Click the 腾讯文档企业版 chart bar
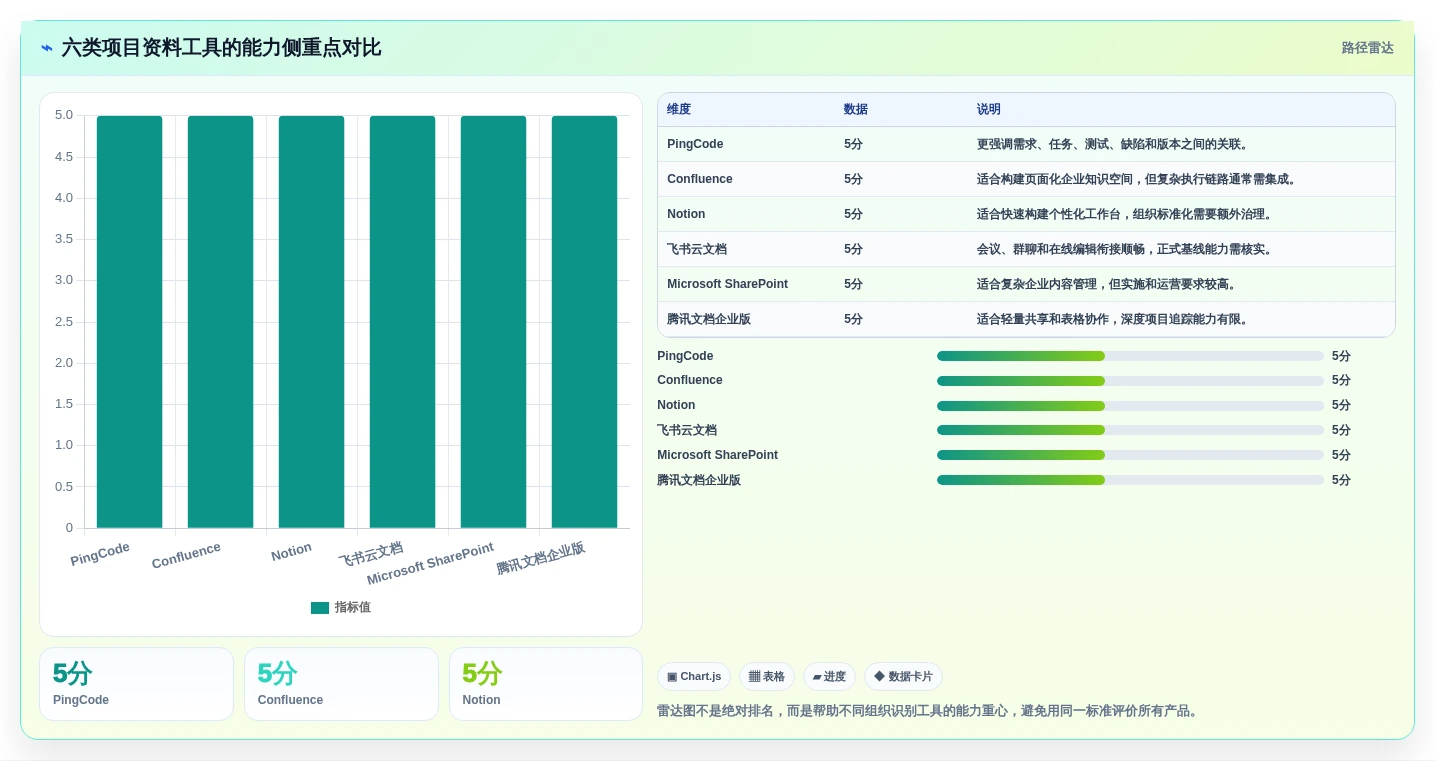 [x=584, y=322]
